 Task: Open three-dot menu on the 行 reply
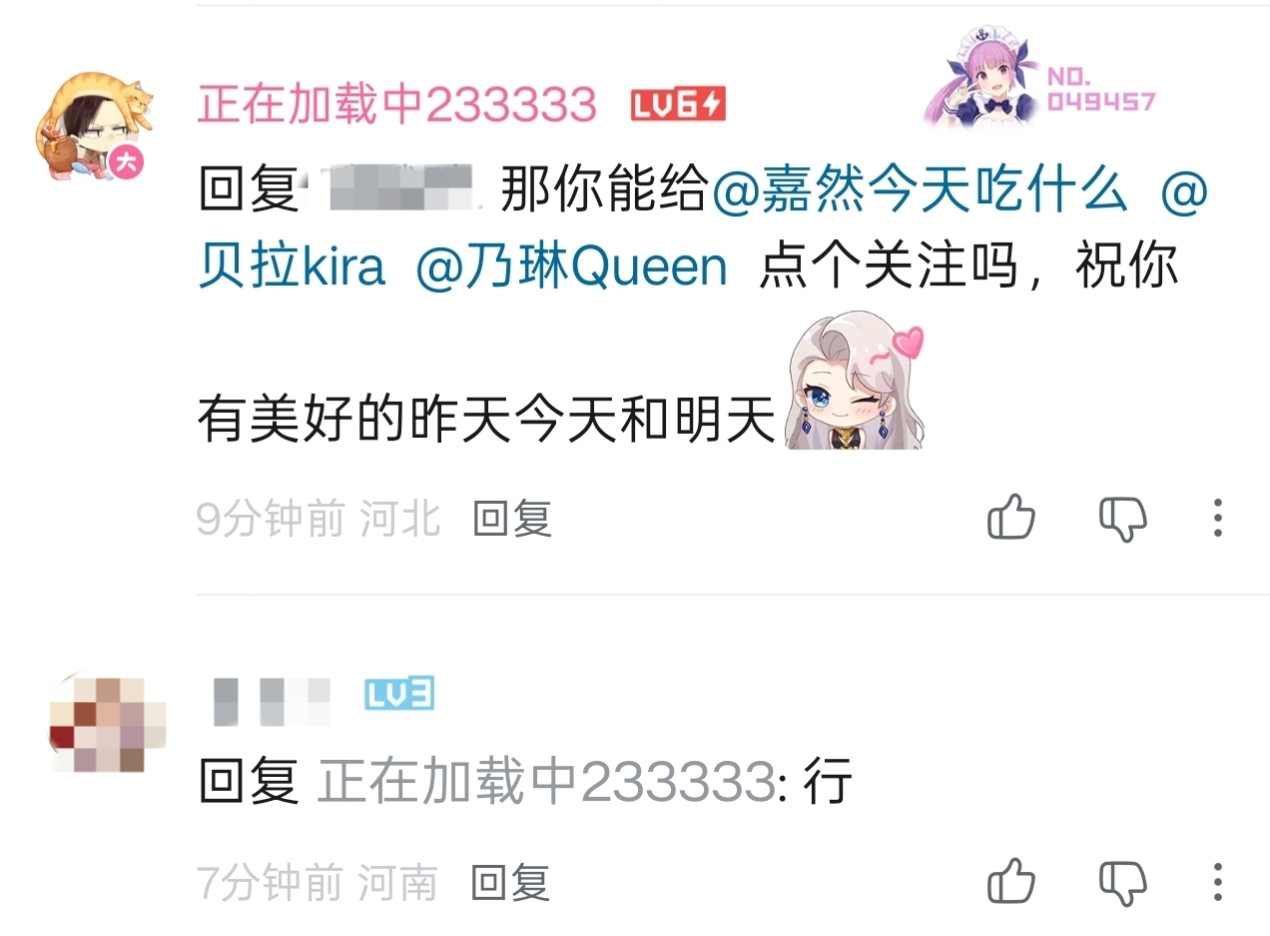pos(1217,882)
